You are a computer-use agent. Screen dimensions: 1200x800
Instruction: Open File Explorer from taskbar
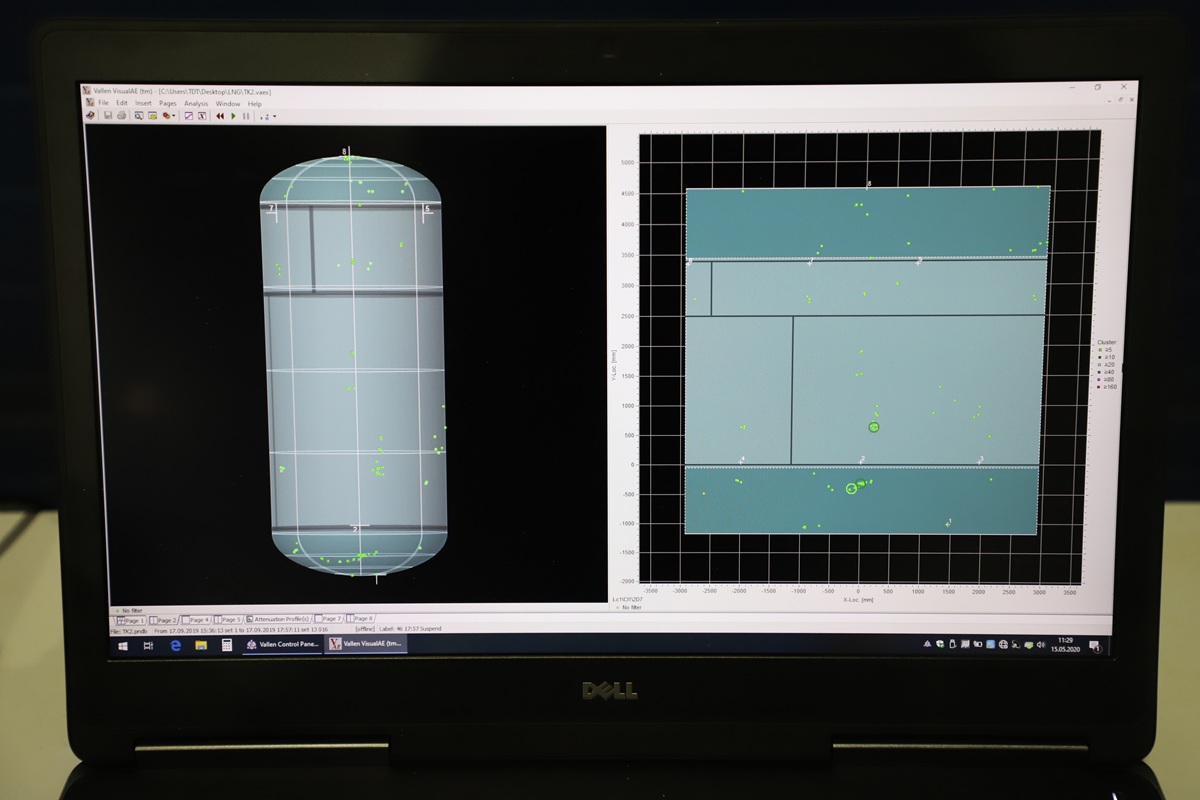coord(201,646)
